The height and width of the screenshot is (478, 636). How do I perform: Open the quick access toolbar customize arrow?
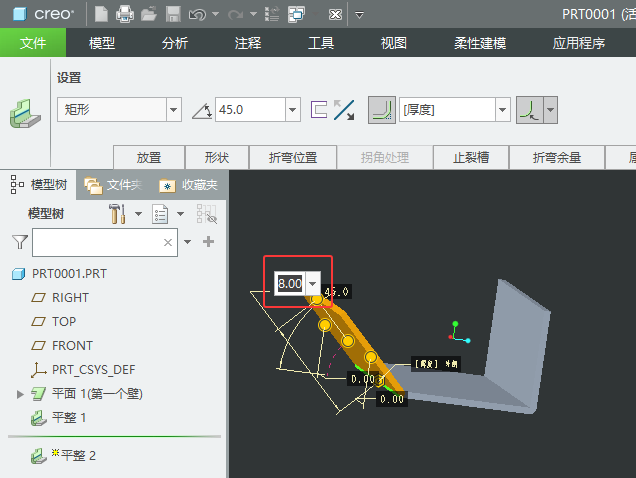click(x=359, y=15)
